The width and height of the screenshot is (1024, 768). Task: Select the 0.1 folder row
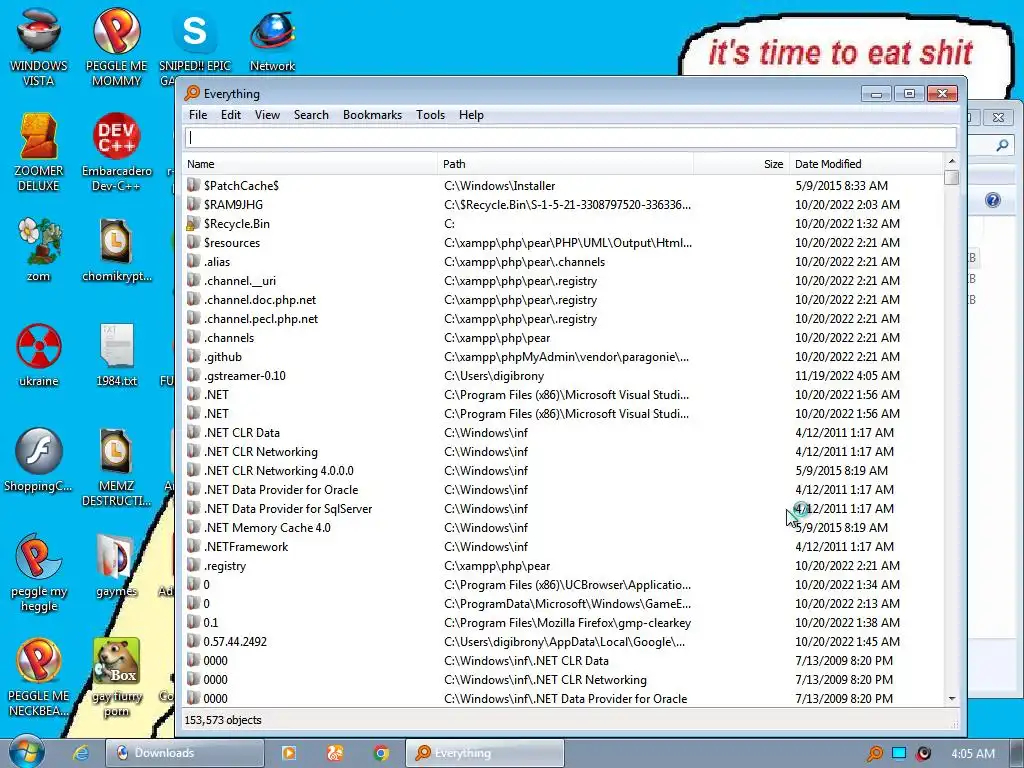click(x=564, y=622)
